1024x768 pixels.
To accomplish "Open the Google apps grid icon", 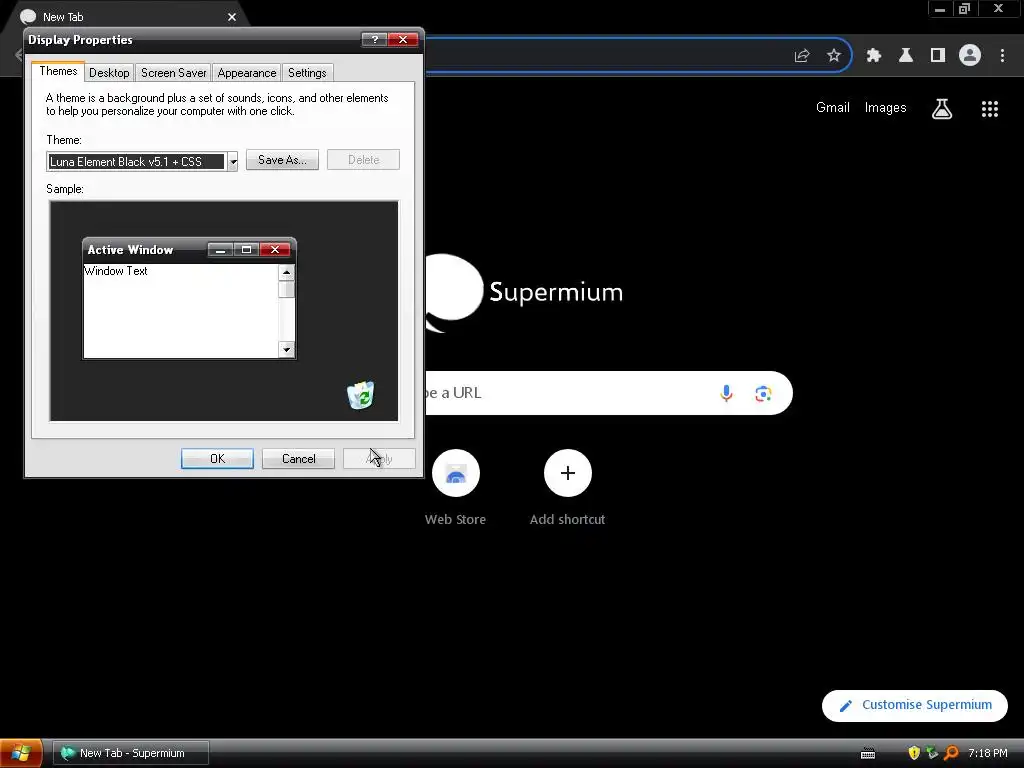I will (x=990, y=108).
